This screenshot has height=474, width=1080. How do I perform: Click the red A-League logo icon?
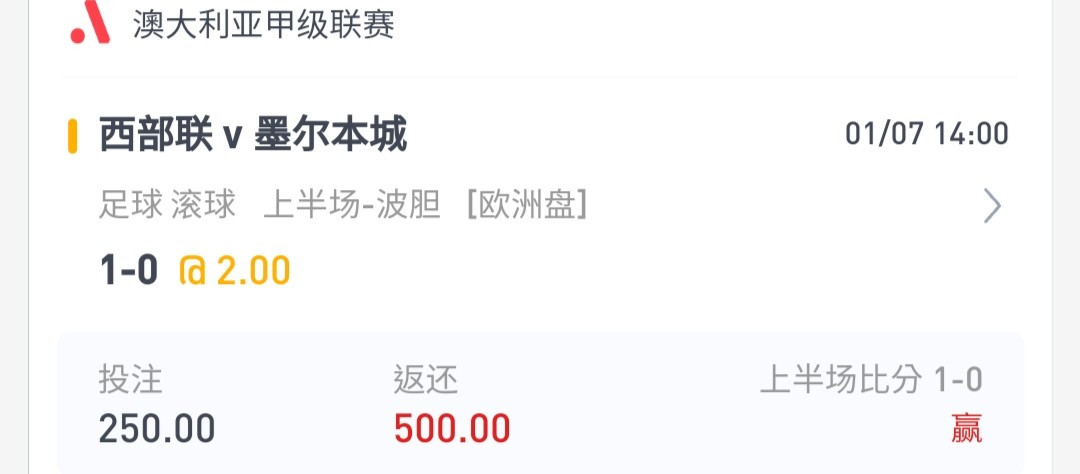pyautogui.click(x=90, y=22)
